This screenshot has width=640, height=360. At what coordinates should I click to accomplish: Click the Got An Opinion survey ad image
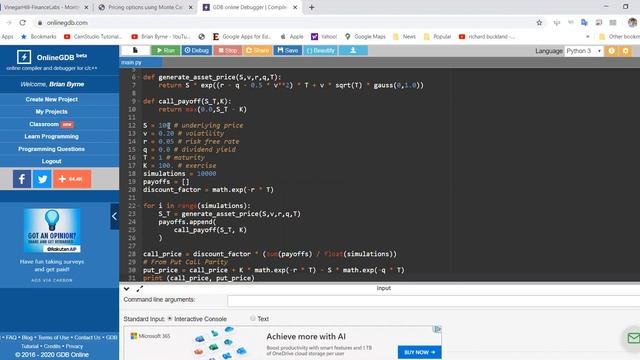tap(52, 231)
